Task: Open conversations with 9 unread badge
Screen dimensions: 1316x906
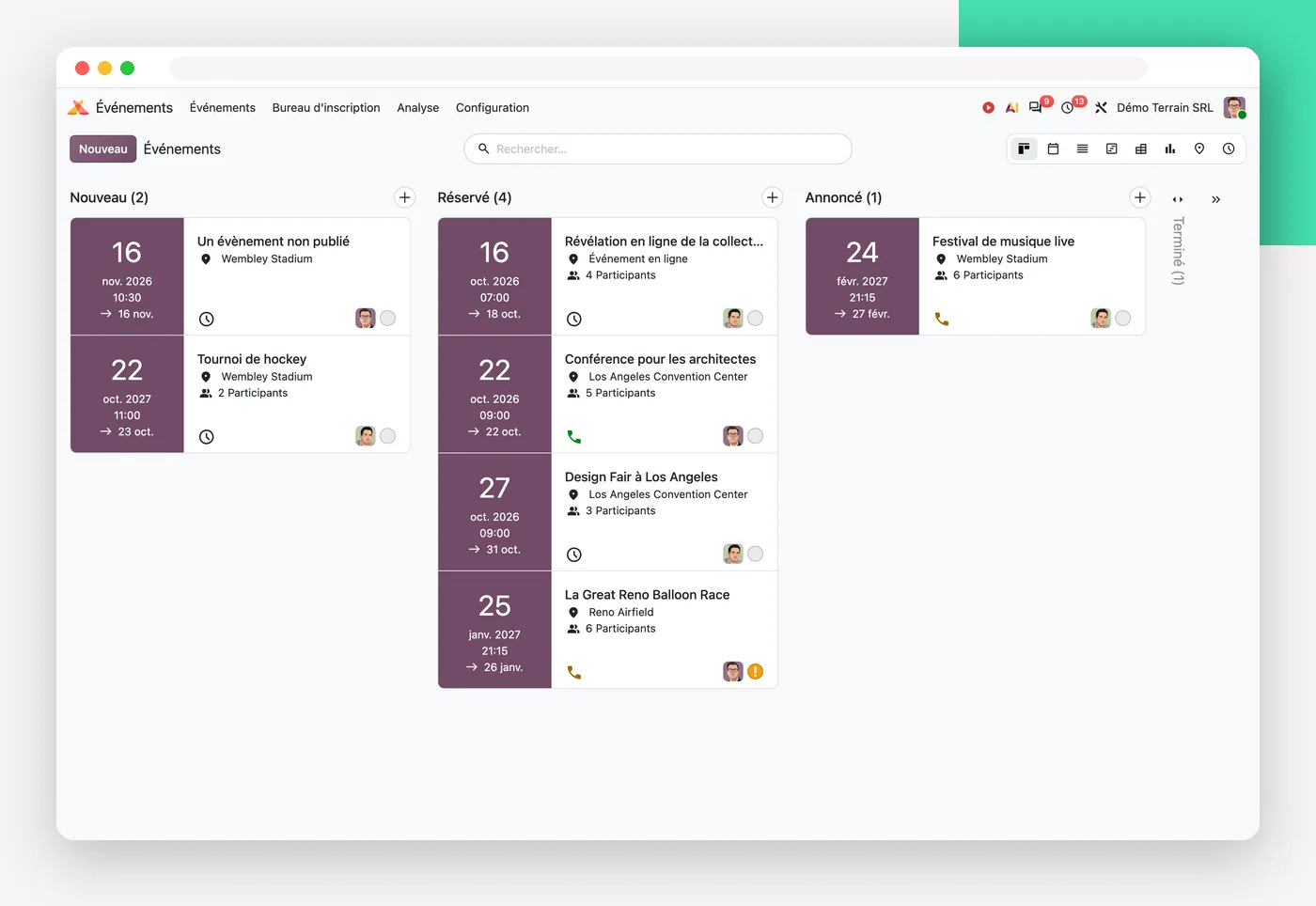Action: 1037,106
